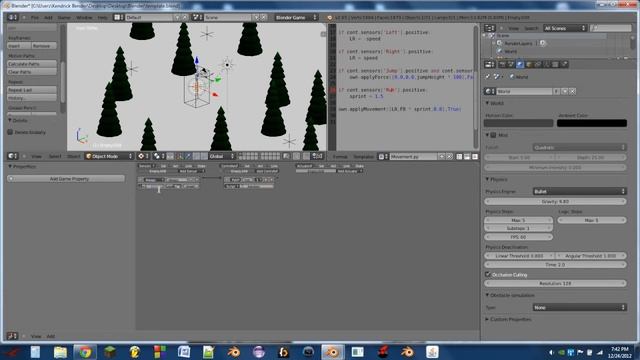Click the black Ambient Color swatch
The width and height of the screenshot is (640, 360).
tap(592, 123)
